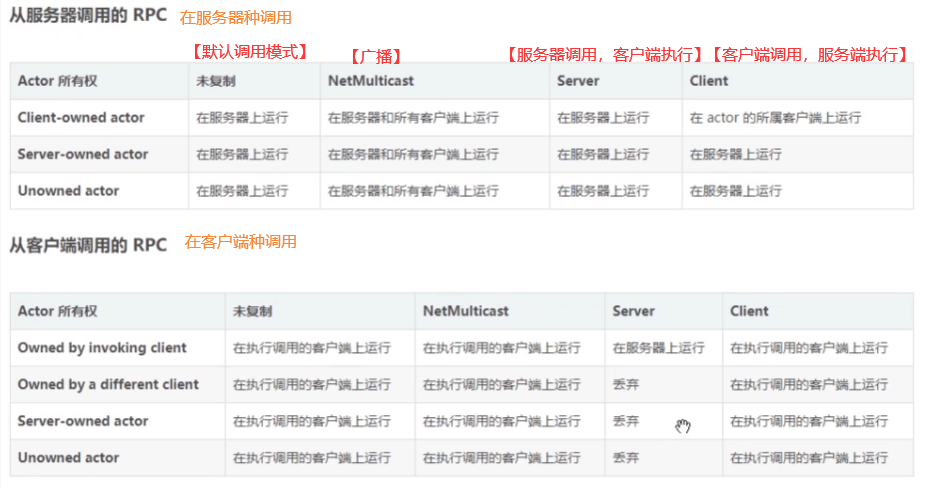Click Server-owned actor in server RPC table
Screen dimensions: 930x489
[83, 154]
